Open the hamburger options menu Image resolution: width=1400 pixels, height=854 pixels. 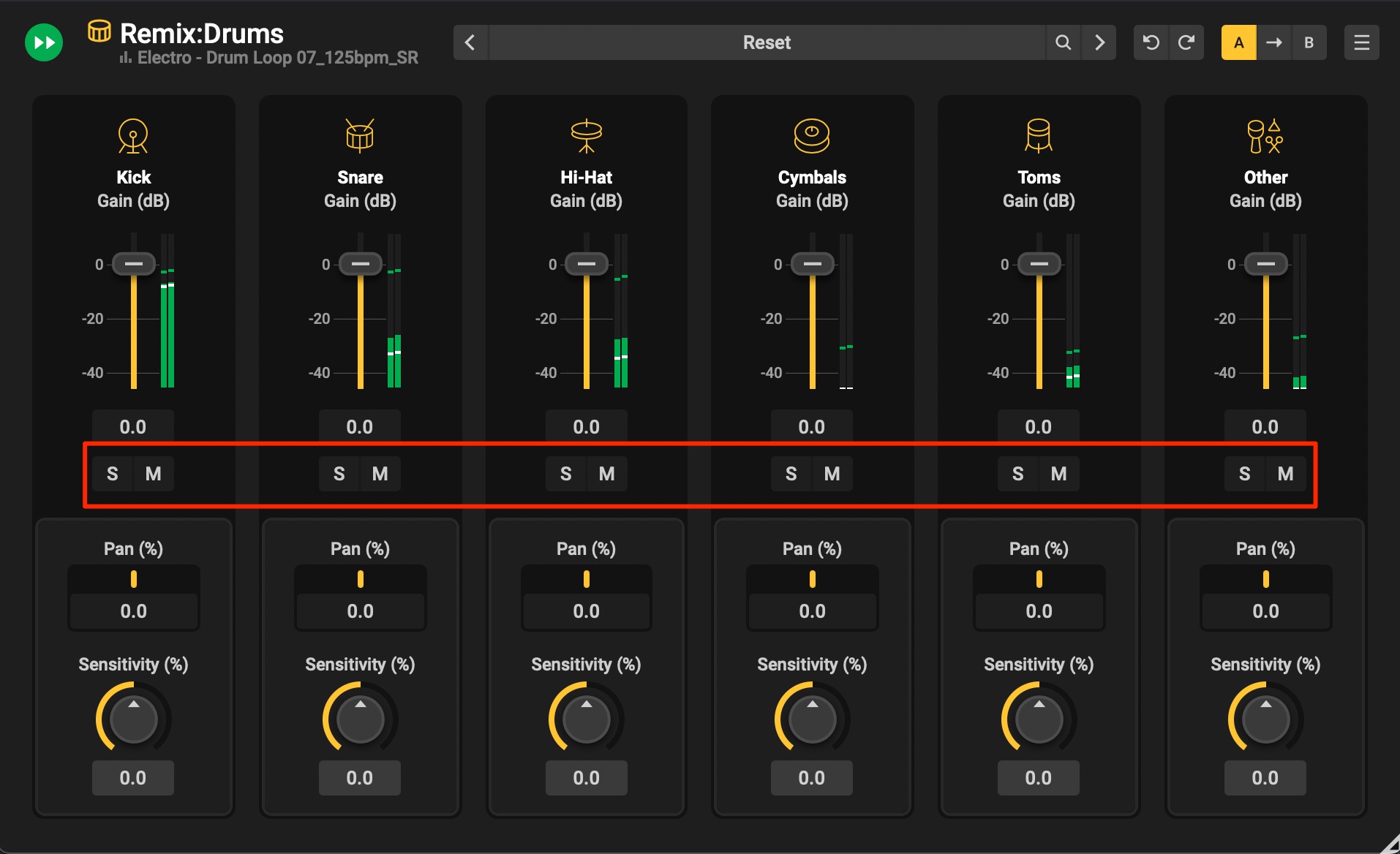coord(1362,42)
